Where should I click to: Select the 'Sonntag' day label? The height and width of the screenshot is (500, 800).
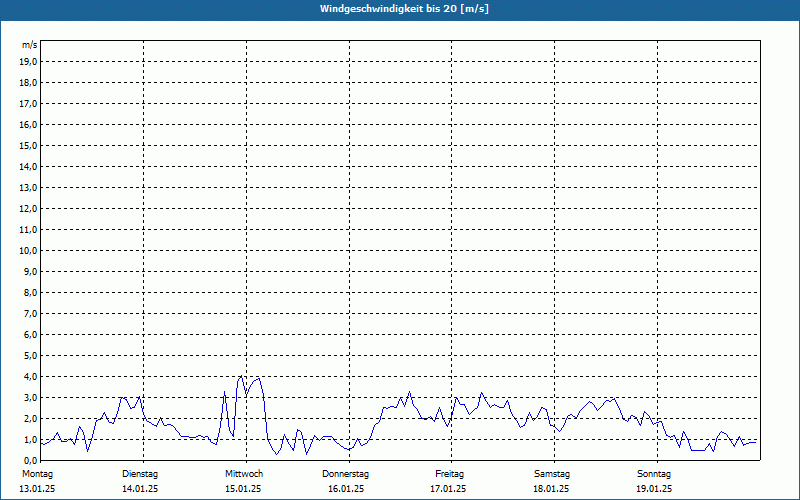(654, 474)
